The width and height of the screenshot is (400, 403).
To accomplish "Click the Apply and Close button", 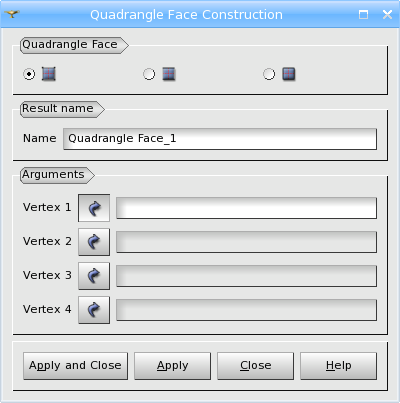I will pyautogui.click(x=75, y=366).
